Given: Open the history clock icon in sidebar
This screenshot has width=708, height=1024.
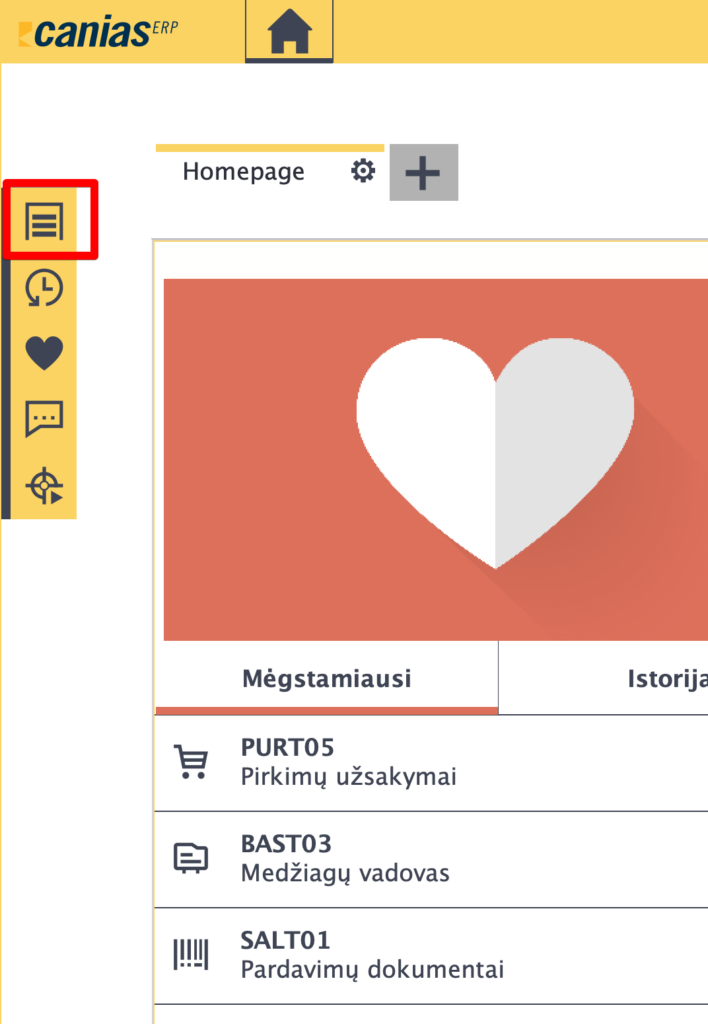Looking at the screenshot, I should tap(44, 288).
